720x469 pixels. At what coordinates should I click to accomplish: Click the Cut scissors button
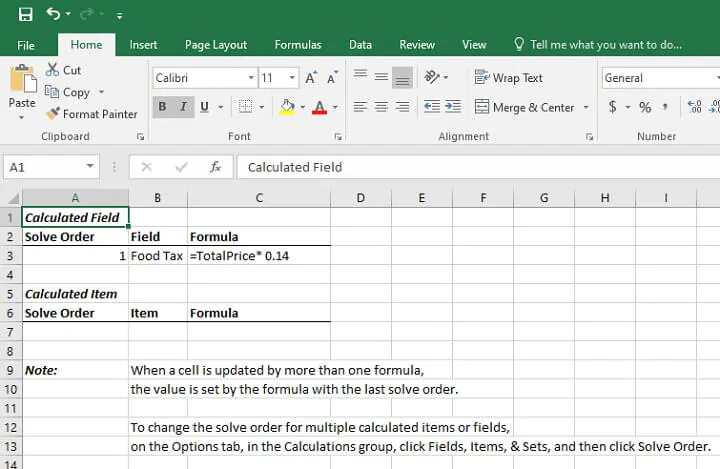[63, 70]
